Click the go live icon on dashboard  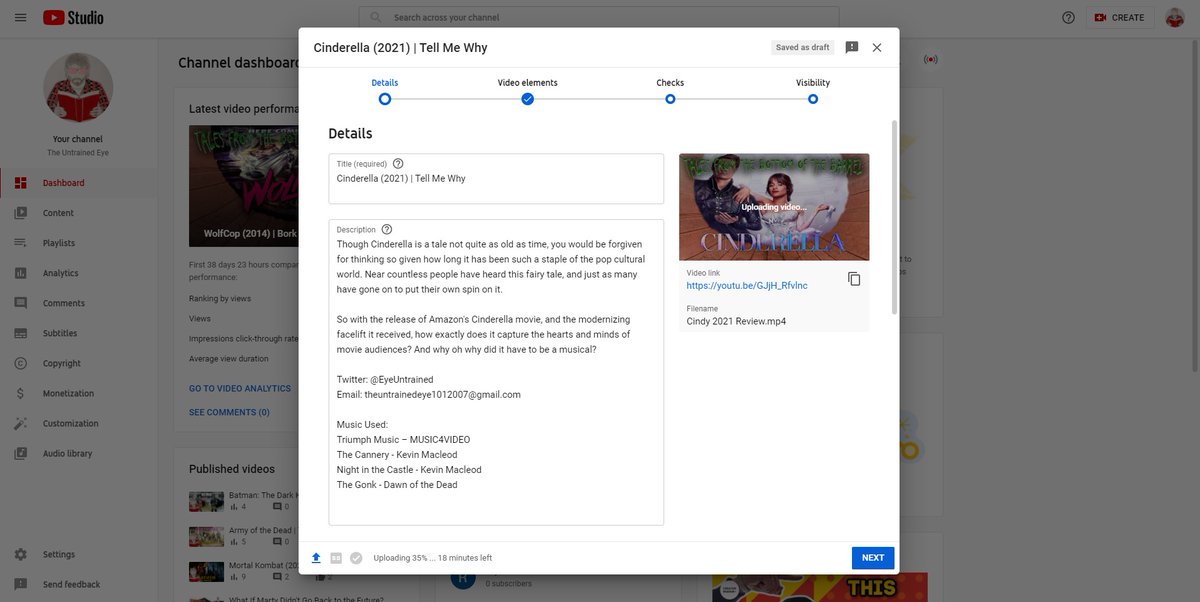pos(931,60)
